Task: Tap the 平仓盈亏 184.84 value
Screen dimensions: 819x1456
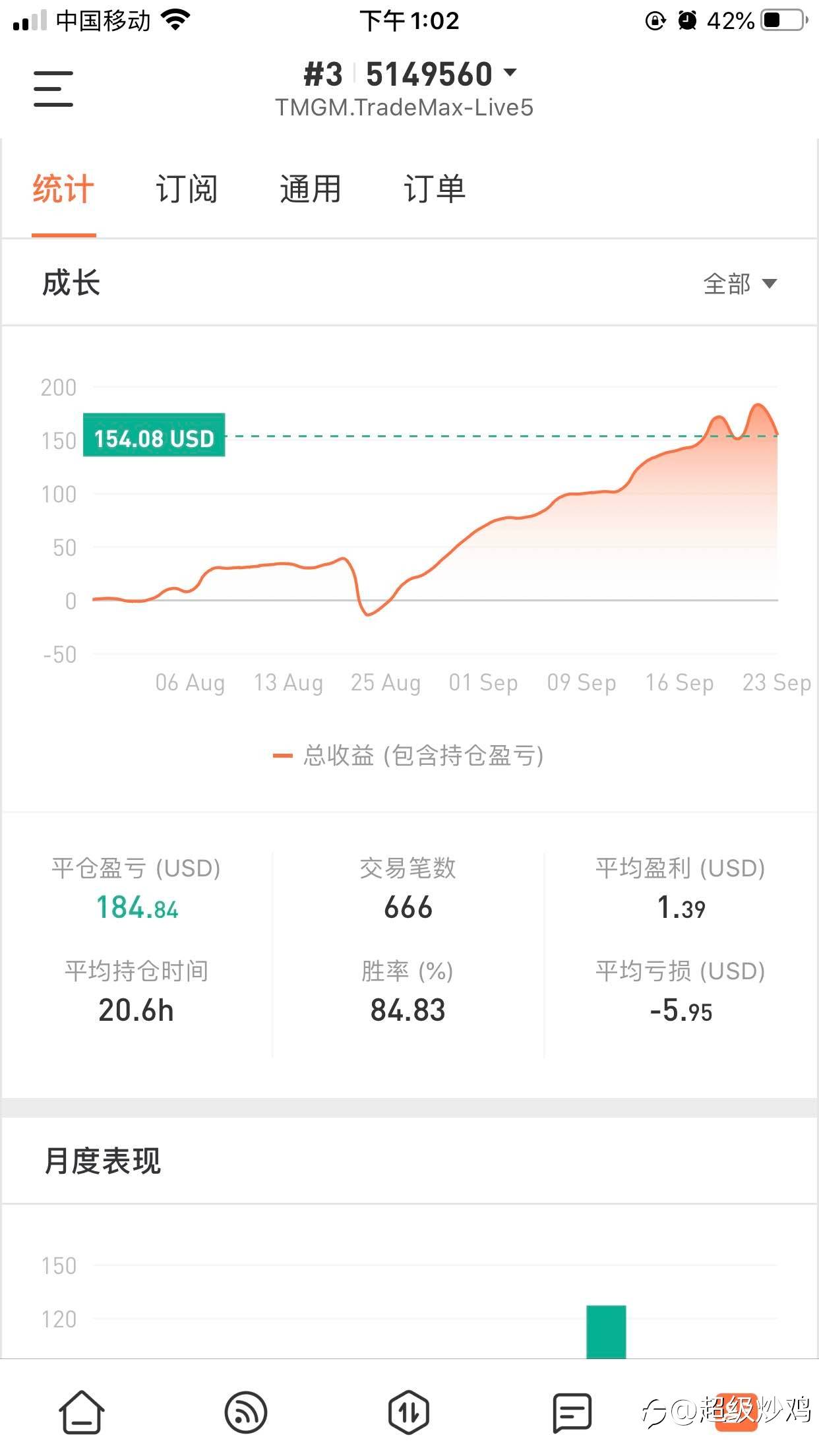Action: [x=137, y=908]
